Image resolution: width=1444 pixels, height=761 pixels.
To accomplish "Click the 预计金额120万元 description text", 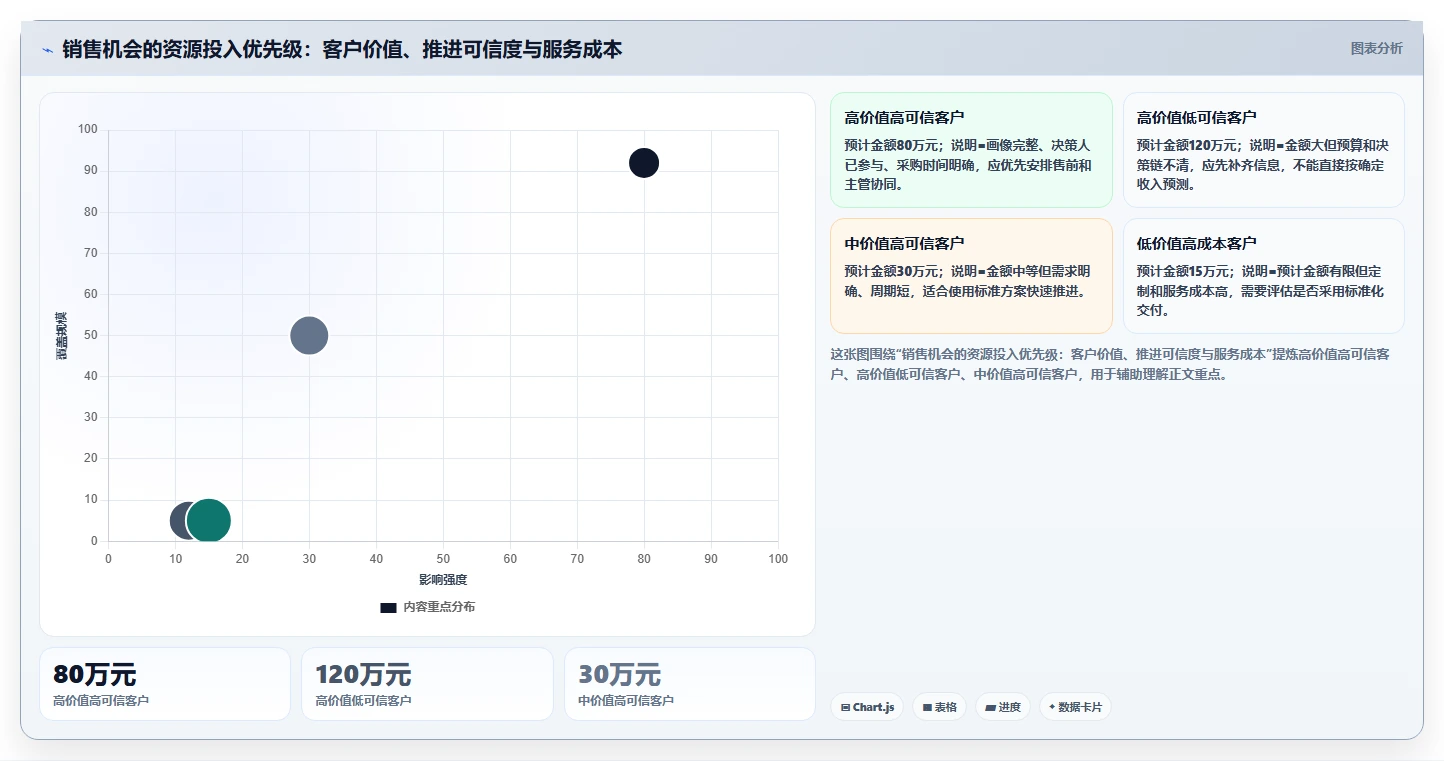I will pyautogui.click(x=1263, y=164).
